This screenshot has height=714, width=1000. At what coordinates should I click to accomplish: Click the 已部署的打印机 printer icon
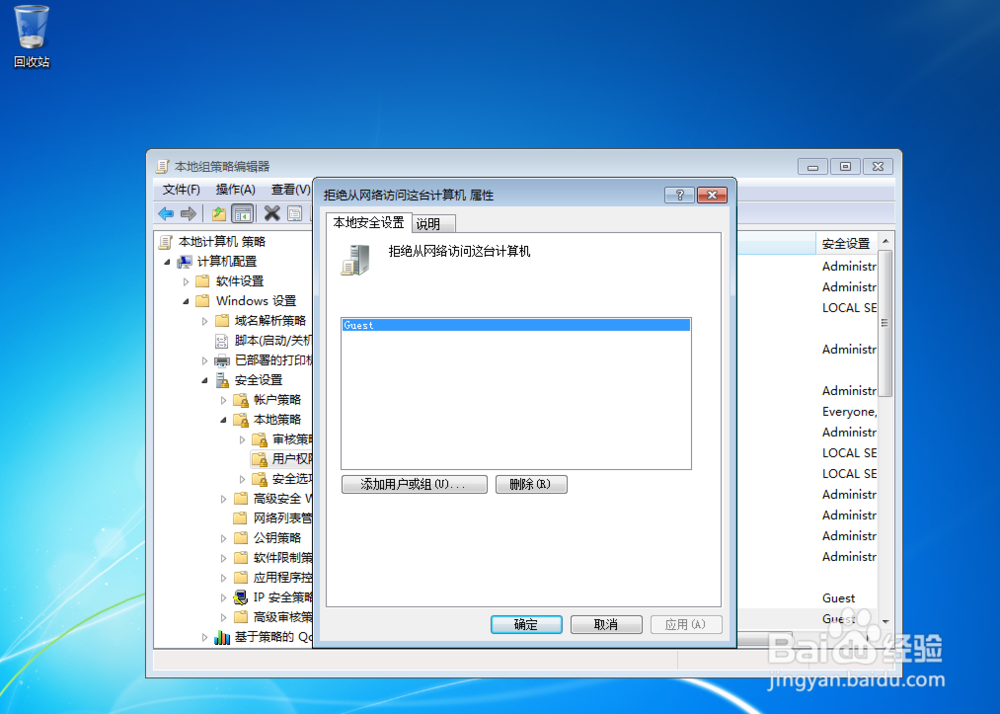coord(222,359)
